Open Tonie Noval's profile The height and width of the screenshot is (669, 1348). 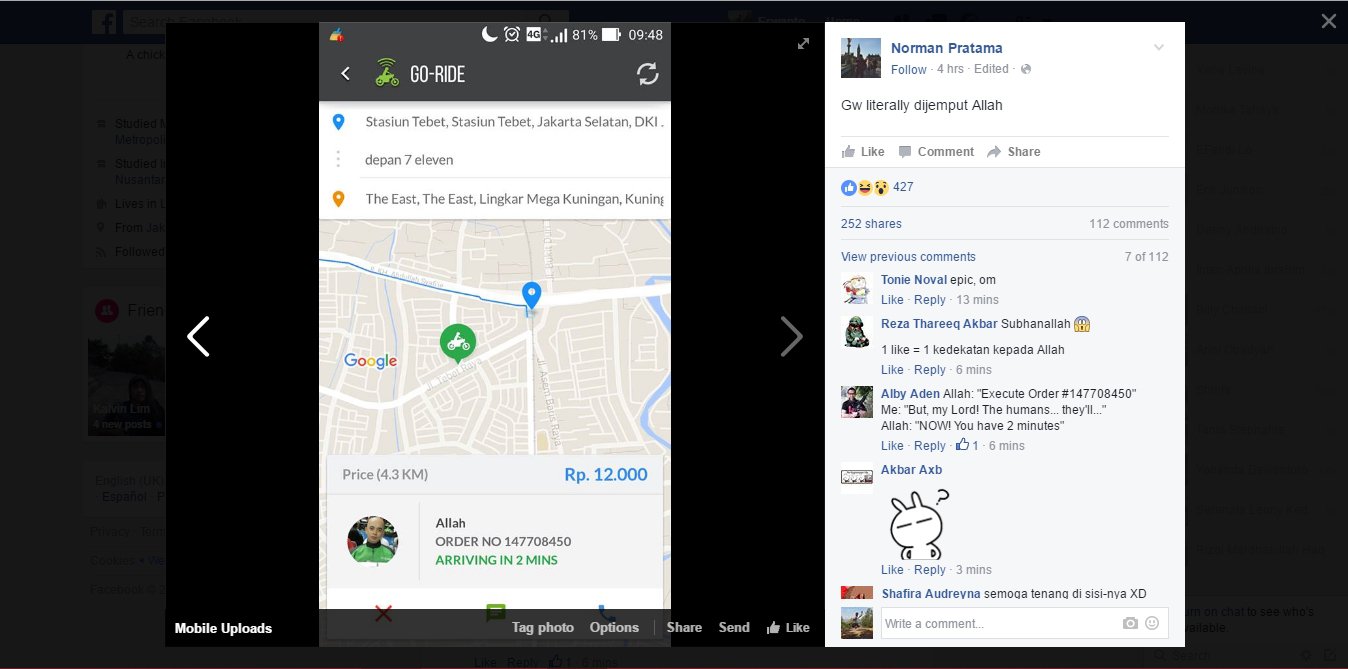click(914, 280)
